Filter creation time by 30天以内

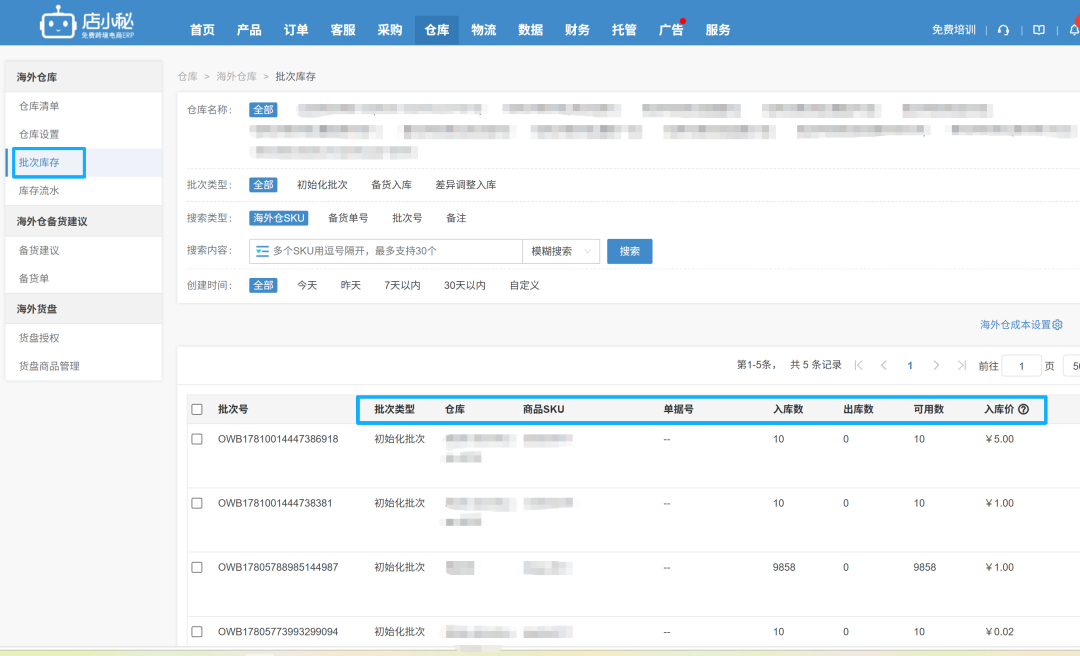(x=465, y=285)
